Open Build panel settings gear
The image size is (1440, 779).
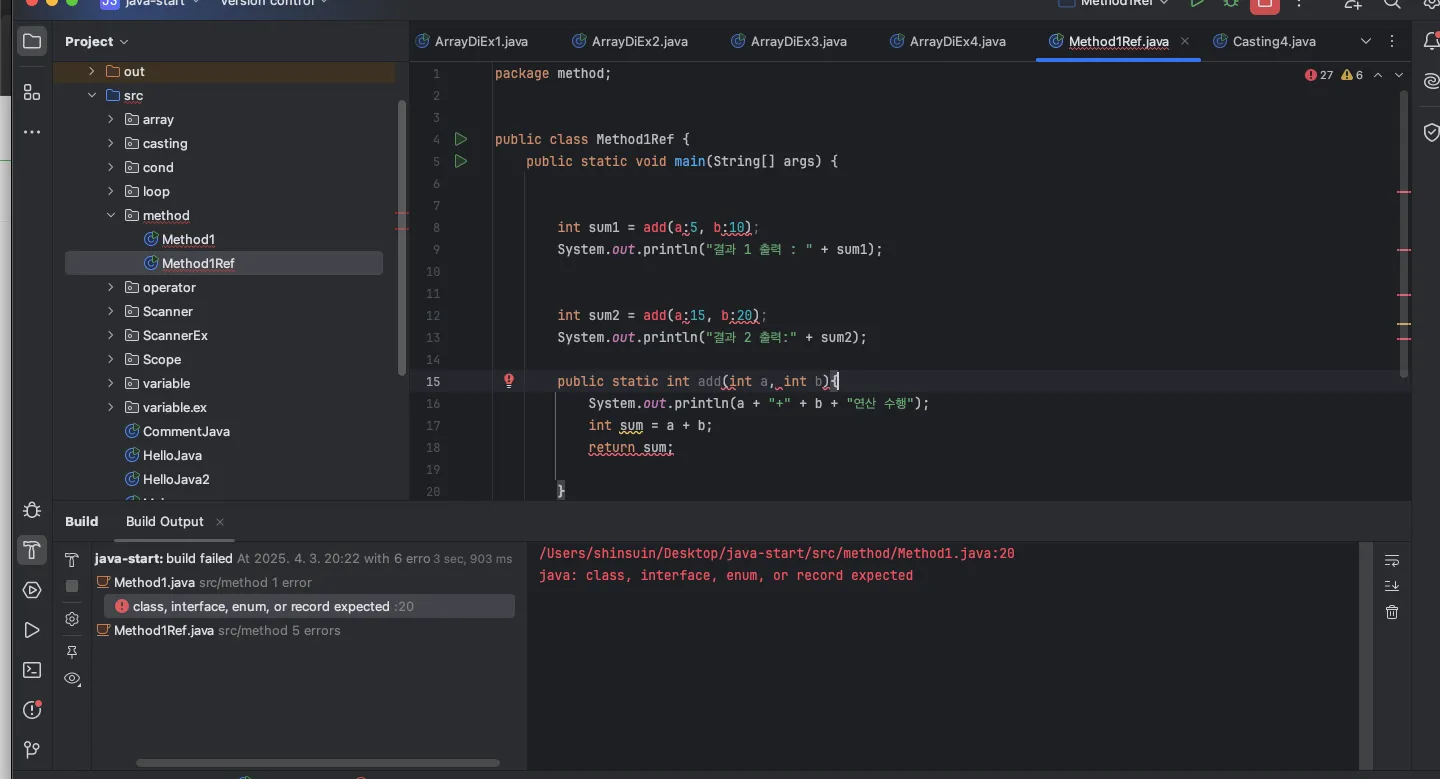click(x=72, y=619)
